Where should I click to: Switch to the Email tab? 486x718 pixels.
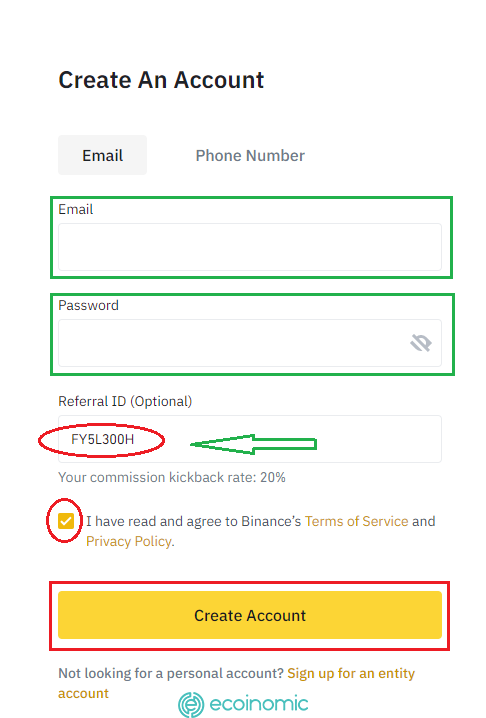click(x=102, y=155)
